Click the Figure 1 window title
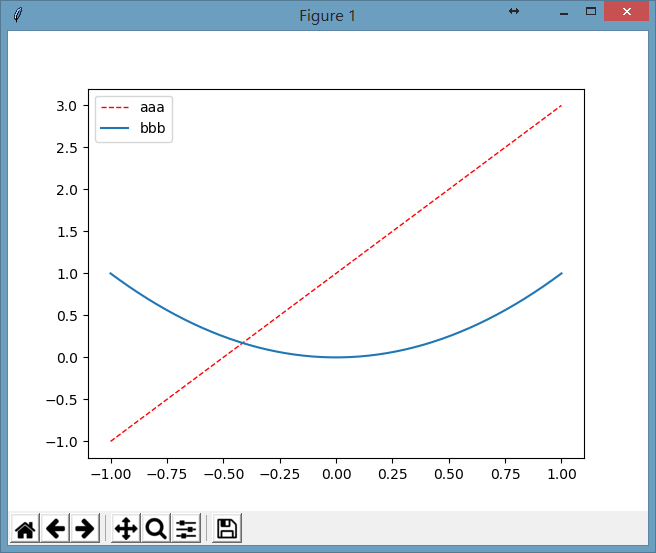The height and width of the screenshot is (553, 656). click(327, 16)
